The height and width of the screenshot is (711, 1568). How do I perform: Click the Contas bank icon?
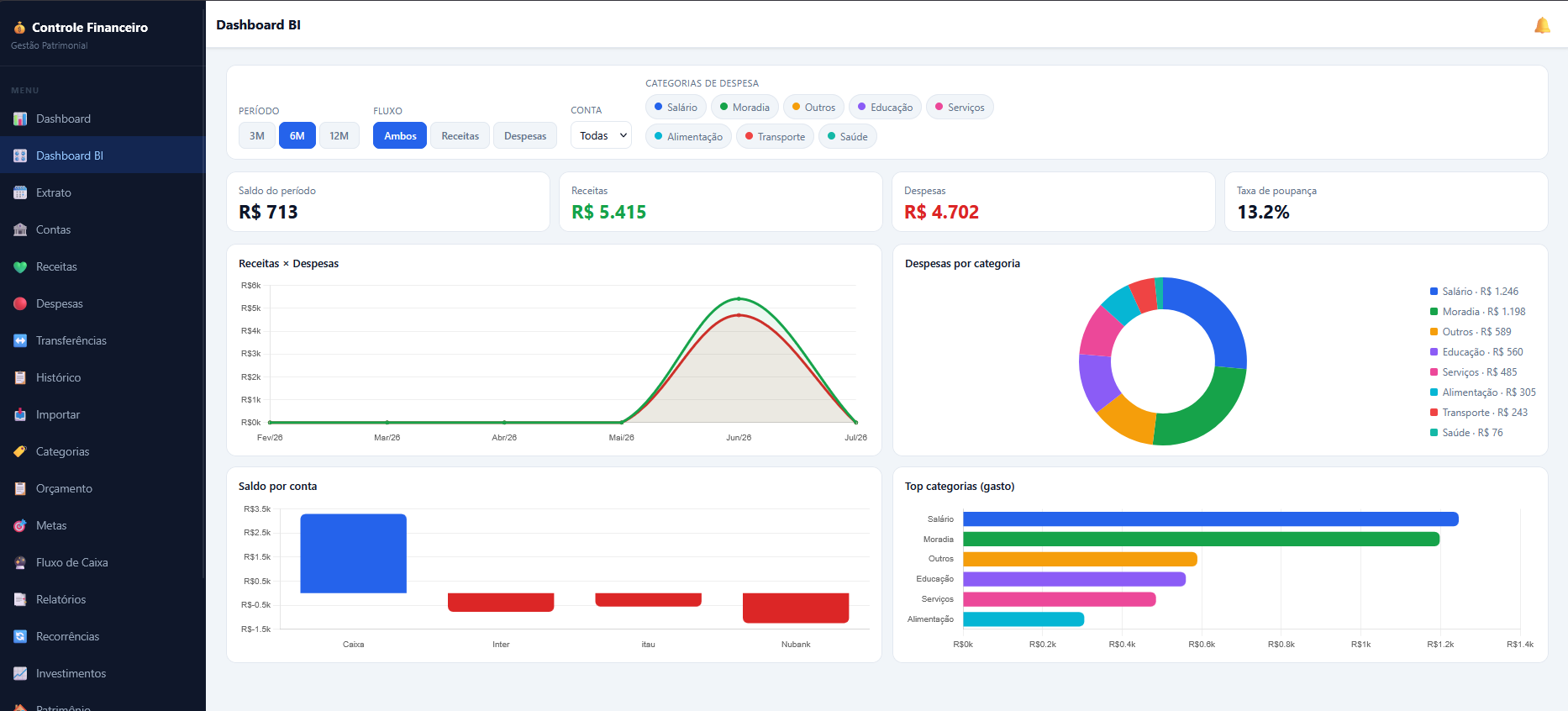point(20,229)
